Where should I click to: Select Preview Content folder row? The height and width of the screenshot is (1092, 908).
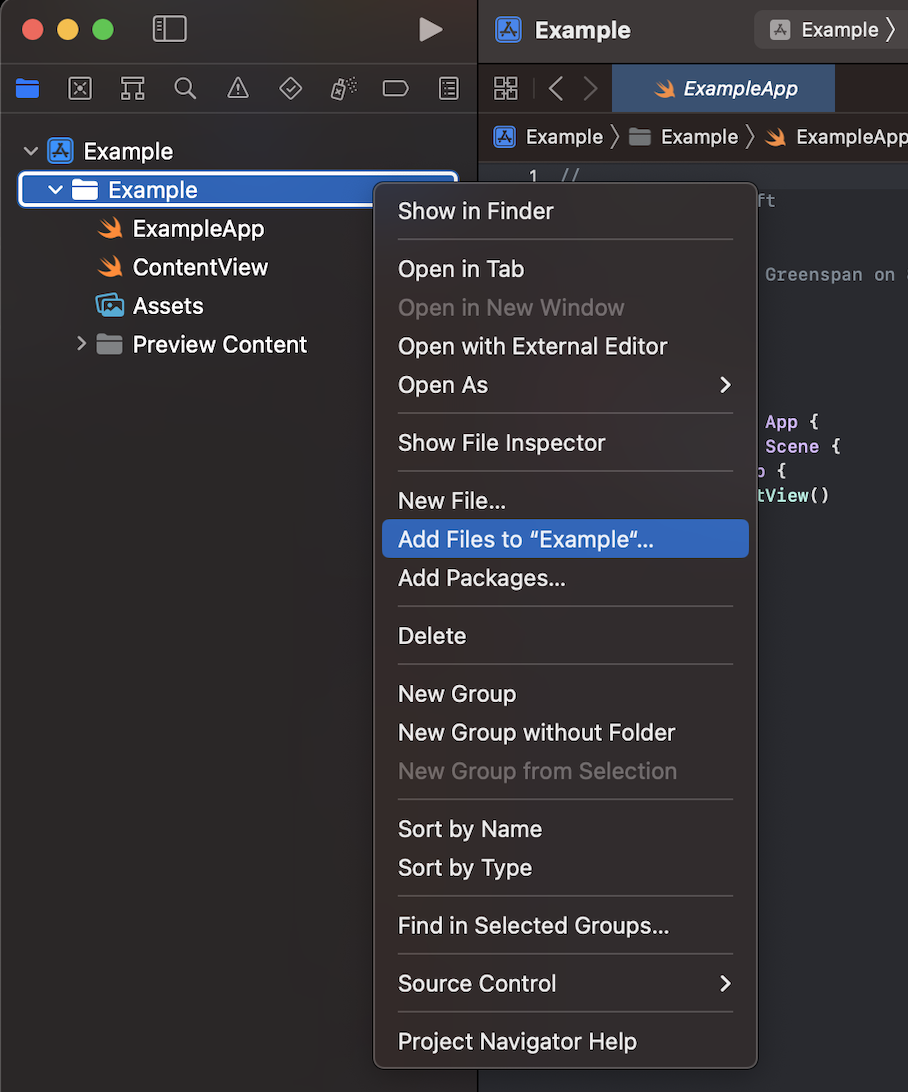pos(202,345)
